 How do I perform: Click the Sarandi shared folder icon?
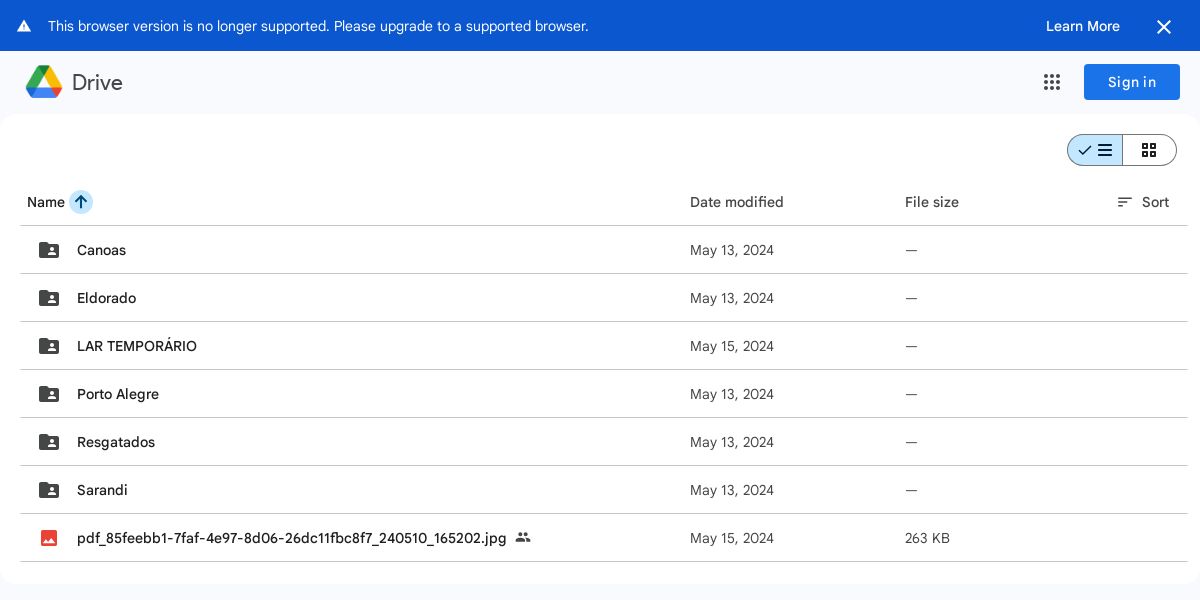49,490
